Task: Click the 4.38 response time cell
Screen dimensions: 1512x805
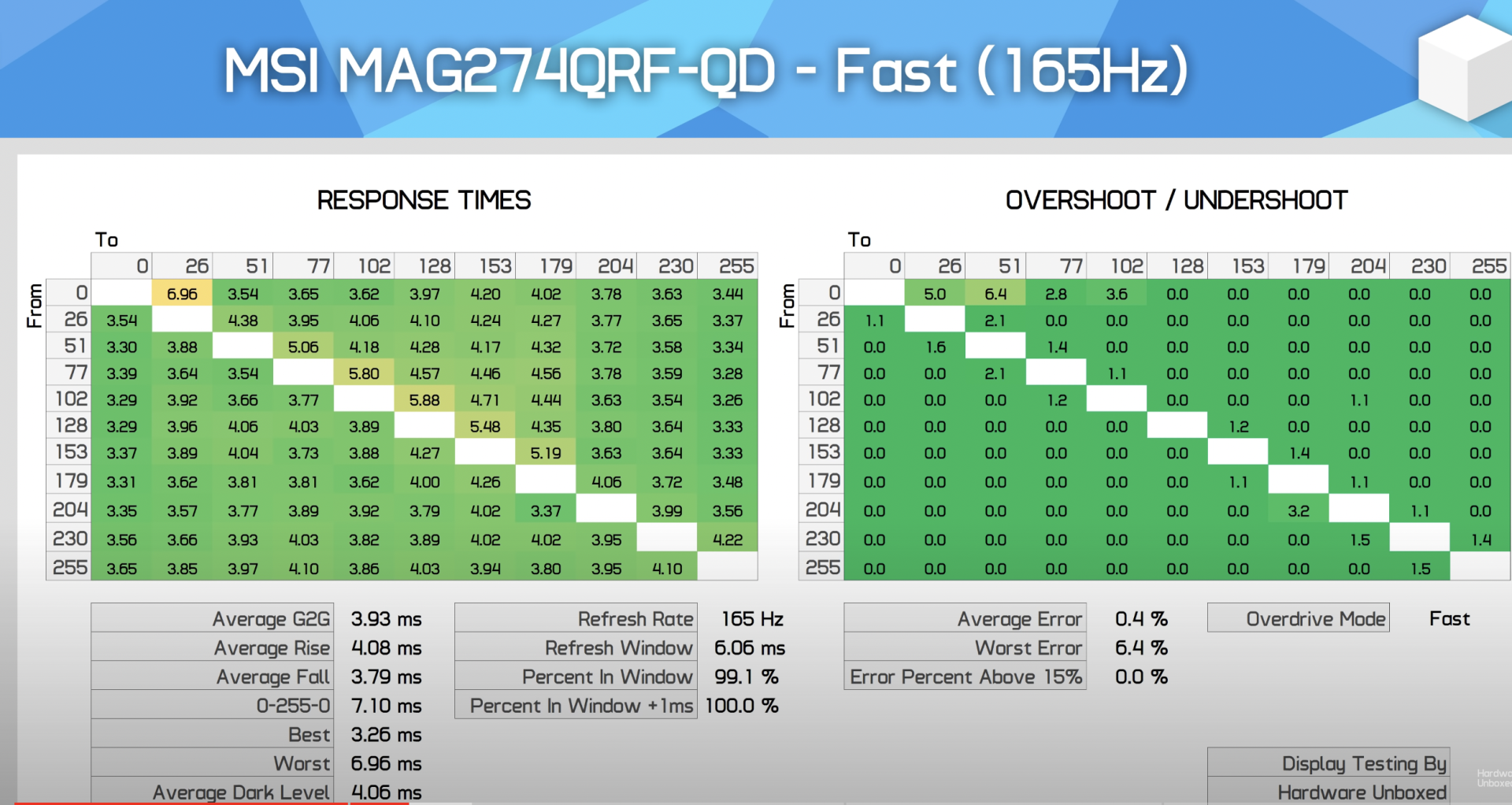Action: click(243, 321)
